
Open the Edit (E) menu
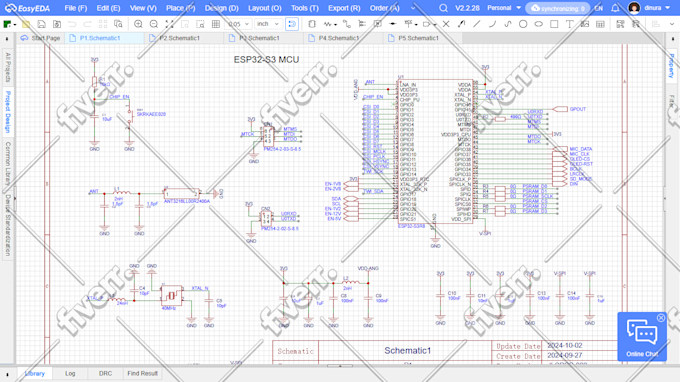[x=108, y=8]
